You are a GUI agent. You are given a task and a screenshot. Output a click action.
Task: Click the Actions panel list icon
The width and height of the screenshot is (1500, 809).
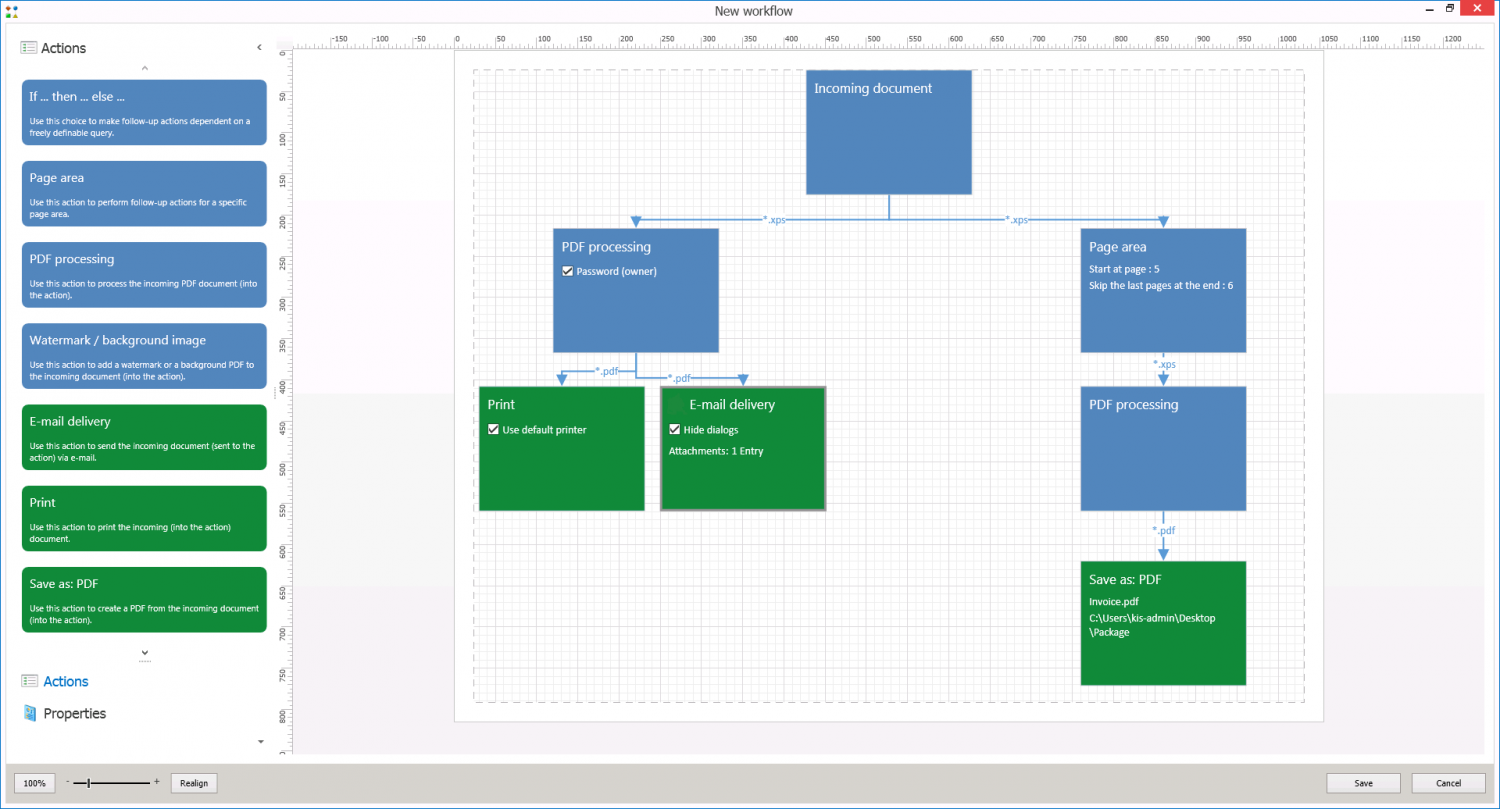pyautogui.click(x=28, y=48)
